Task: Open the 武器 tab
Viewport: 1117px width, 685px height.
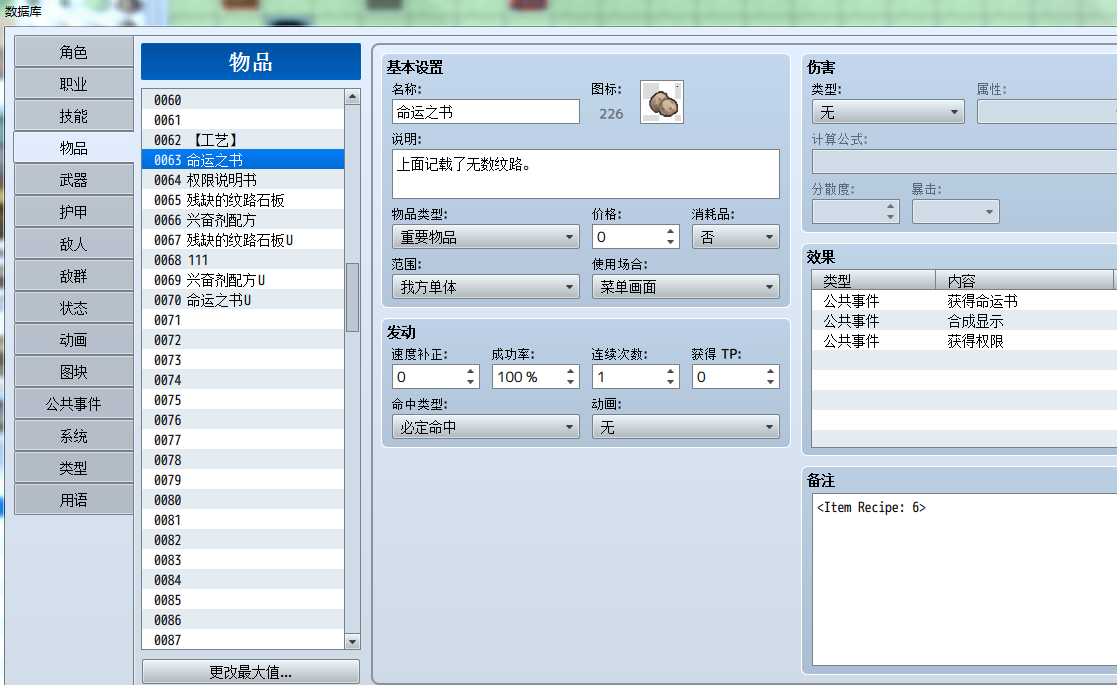Action: [x=73, y=180]
